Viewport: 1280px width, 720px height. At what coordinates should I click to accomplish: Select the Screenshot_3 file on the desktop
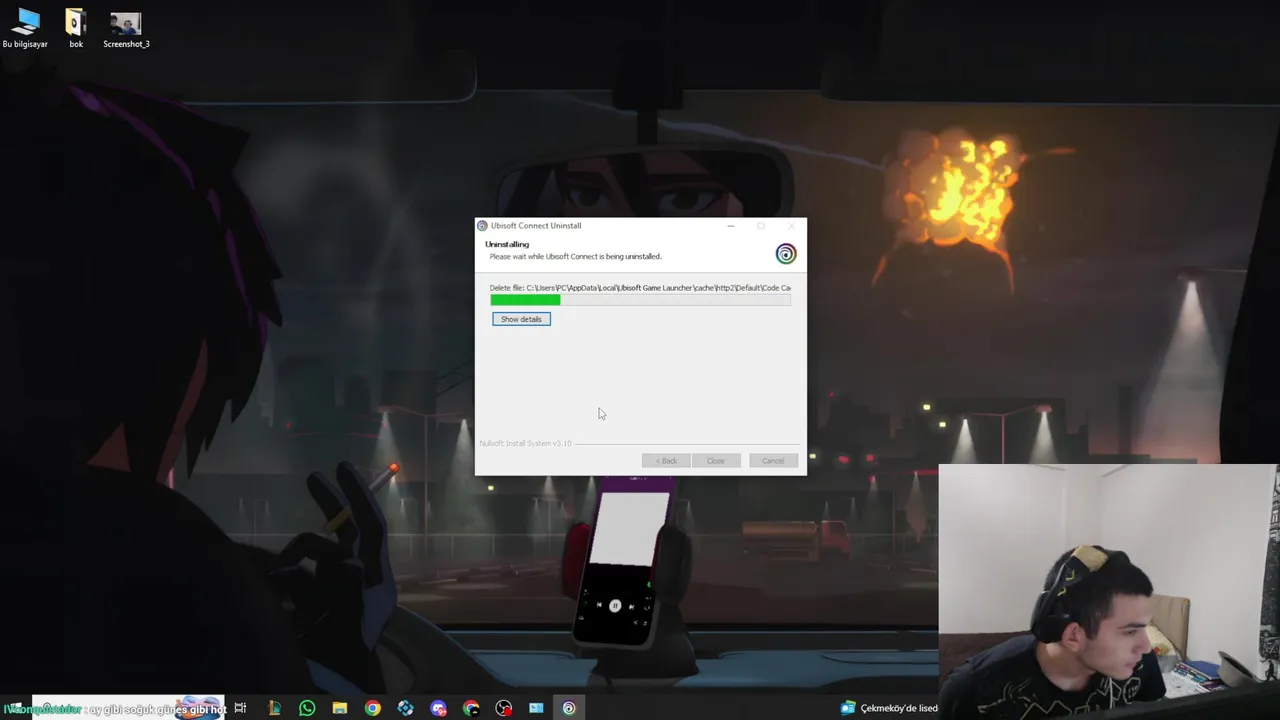point(126,29)
